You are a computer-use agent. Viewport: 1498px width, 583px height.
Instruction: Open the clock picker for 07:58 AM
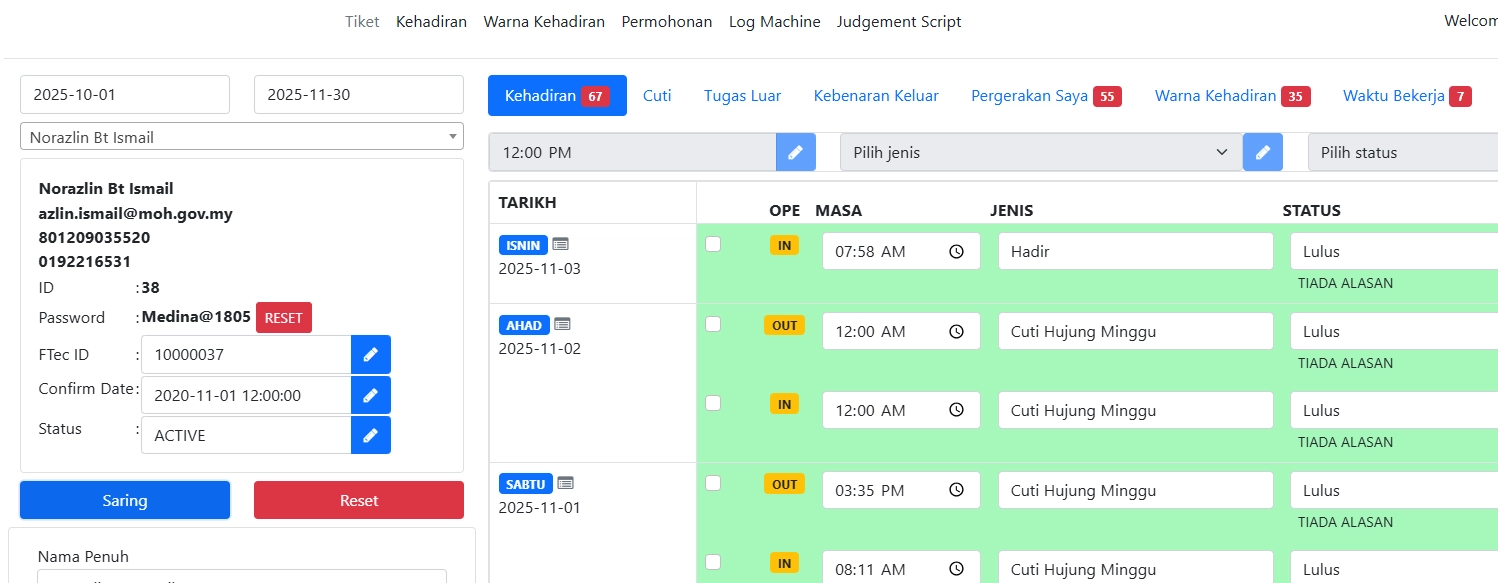click(x=956, y=252)
